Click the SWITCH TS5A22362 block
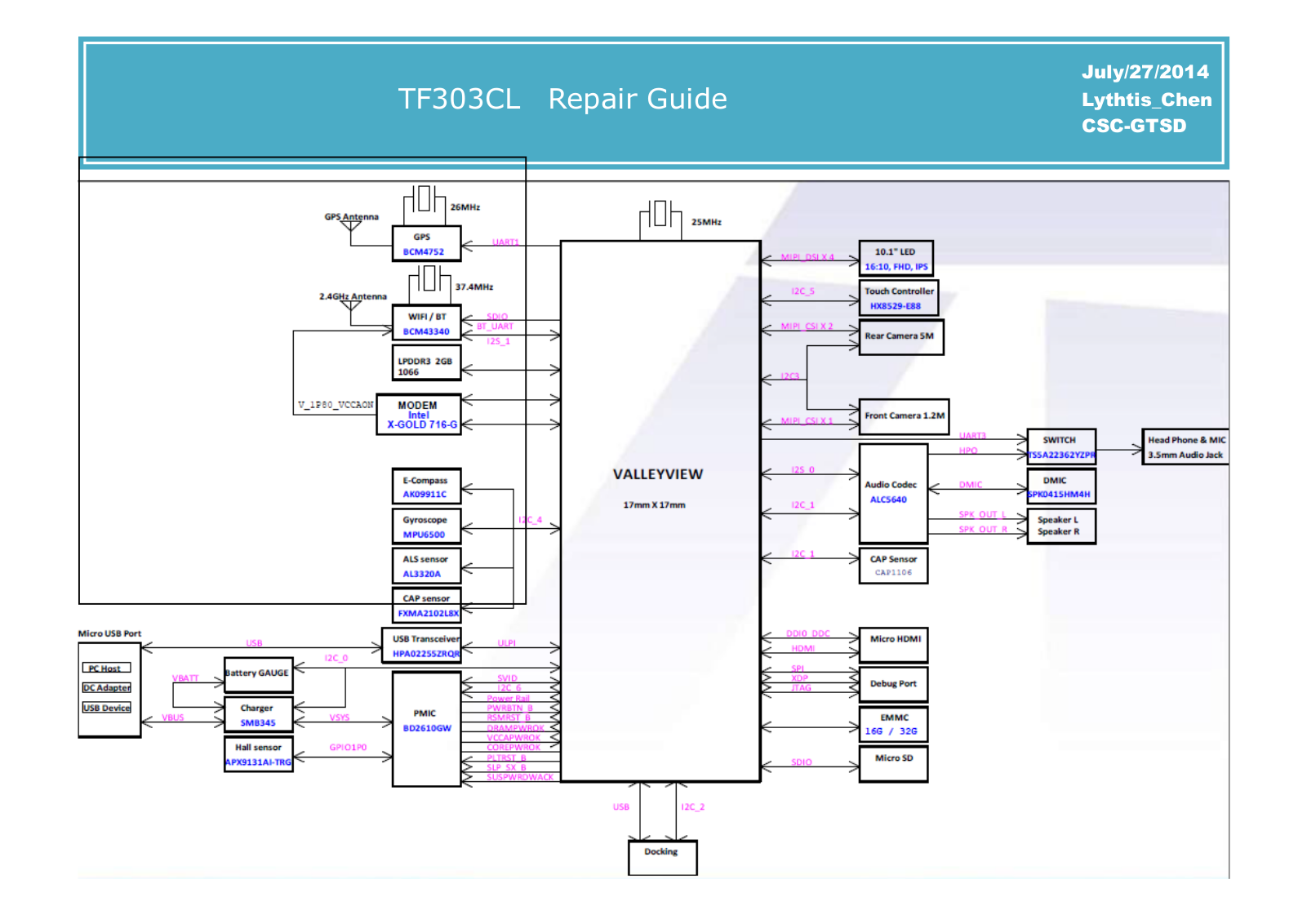This screenshot has height=924, width=1307. coord(1061,446)
